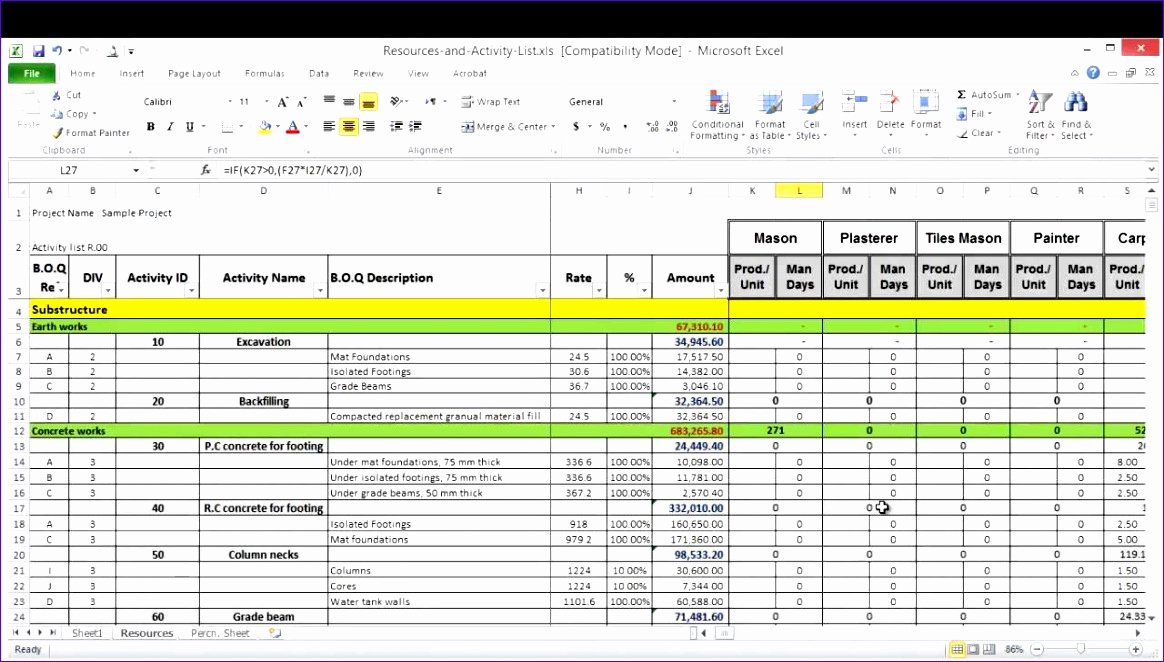The image size is (1164, 662).
Task: Click the Undo arrow icon
Action: (57, 50)
